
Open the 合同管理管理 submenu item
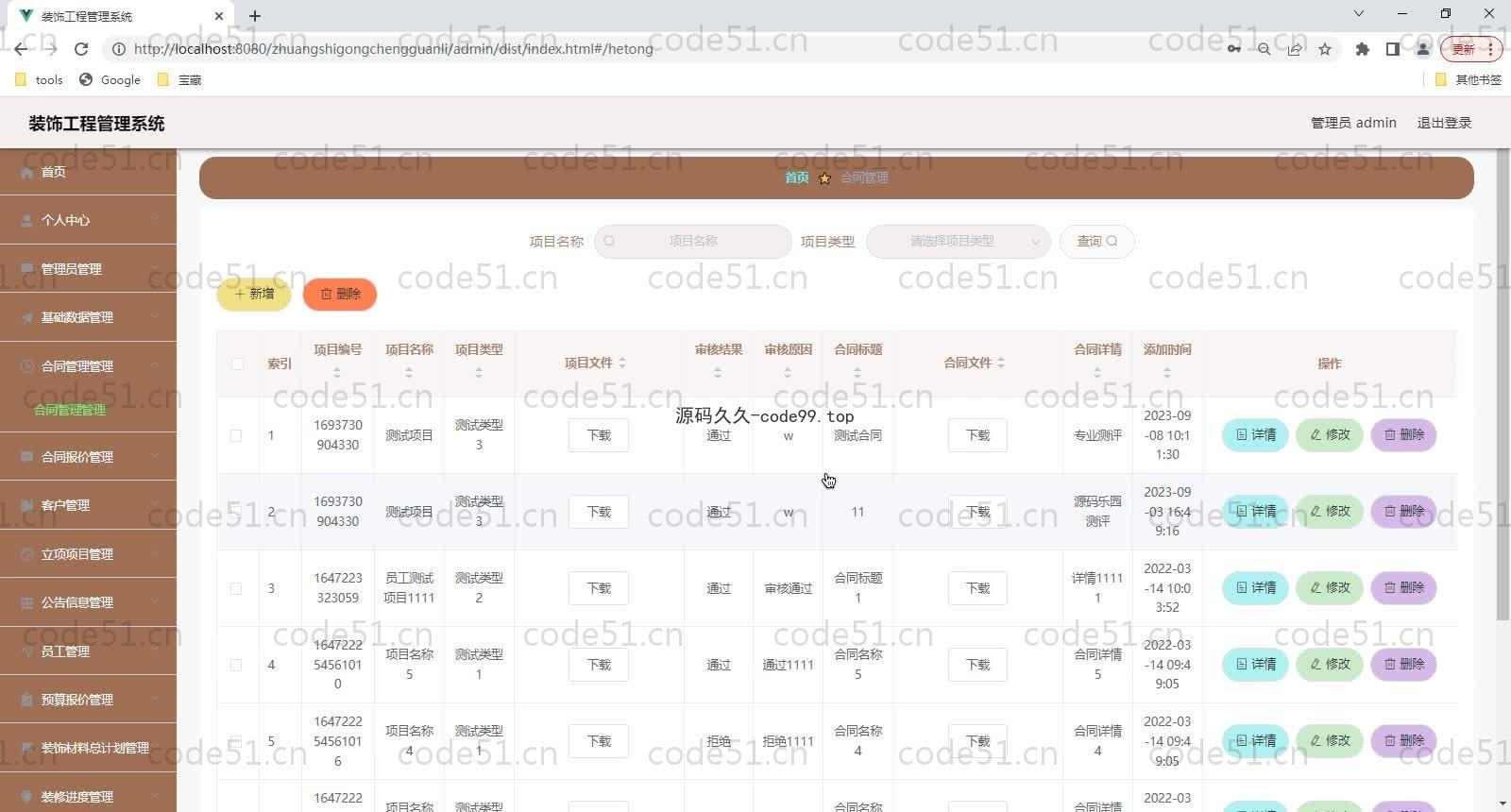click(x=70, y=410)
